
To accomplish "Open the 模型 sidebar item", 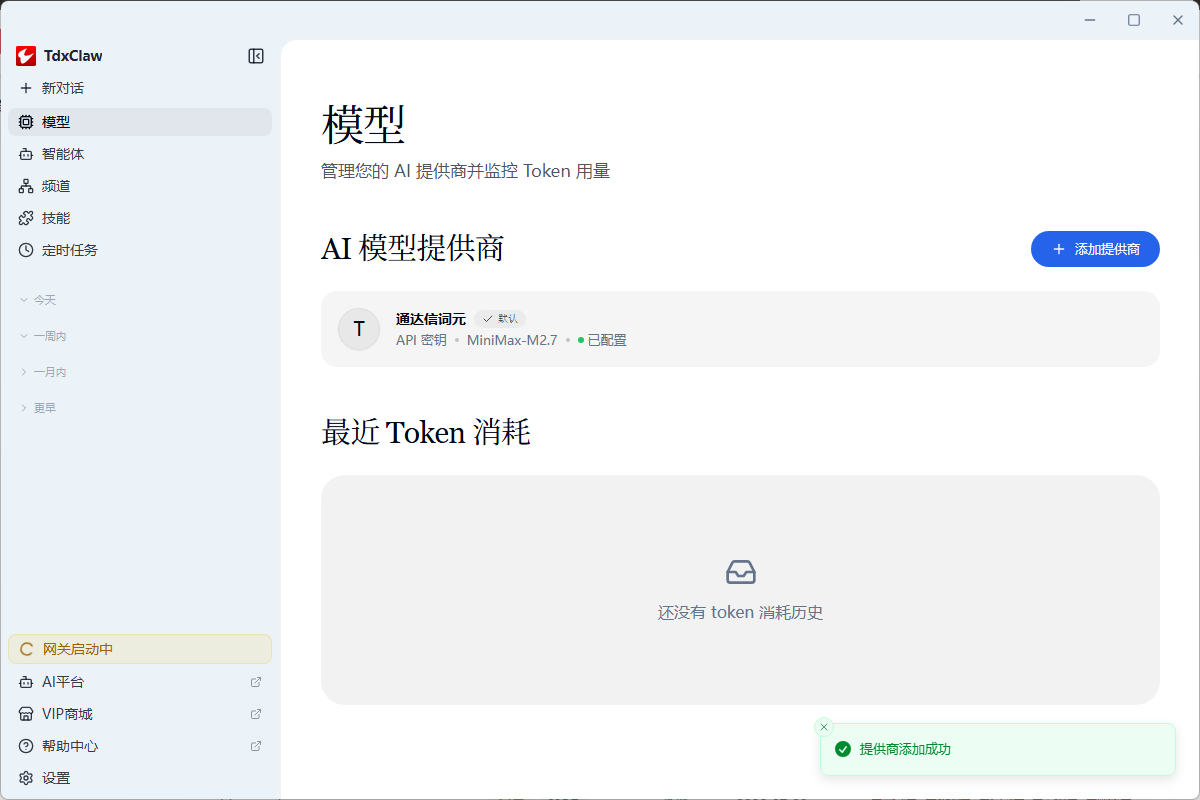I will (140, 122).
